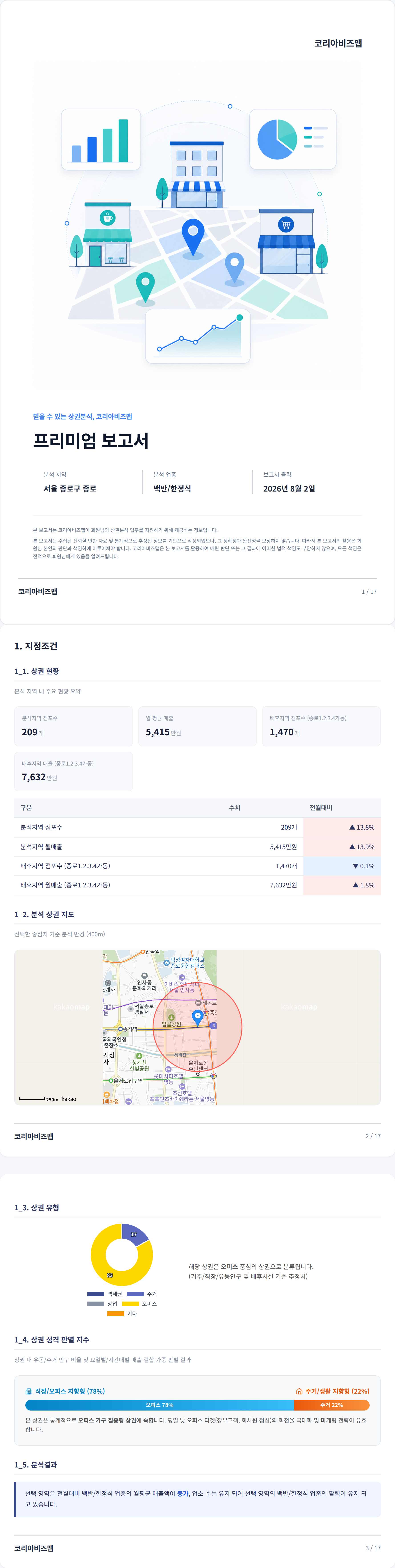Click the 분석지역 점포수 209 개 card

[74, 726]
